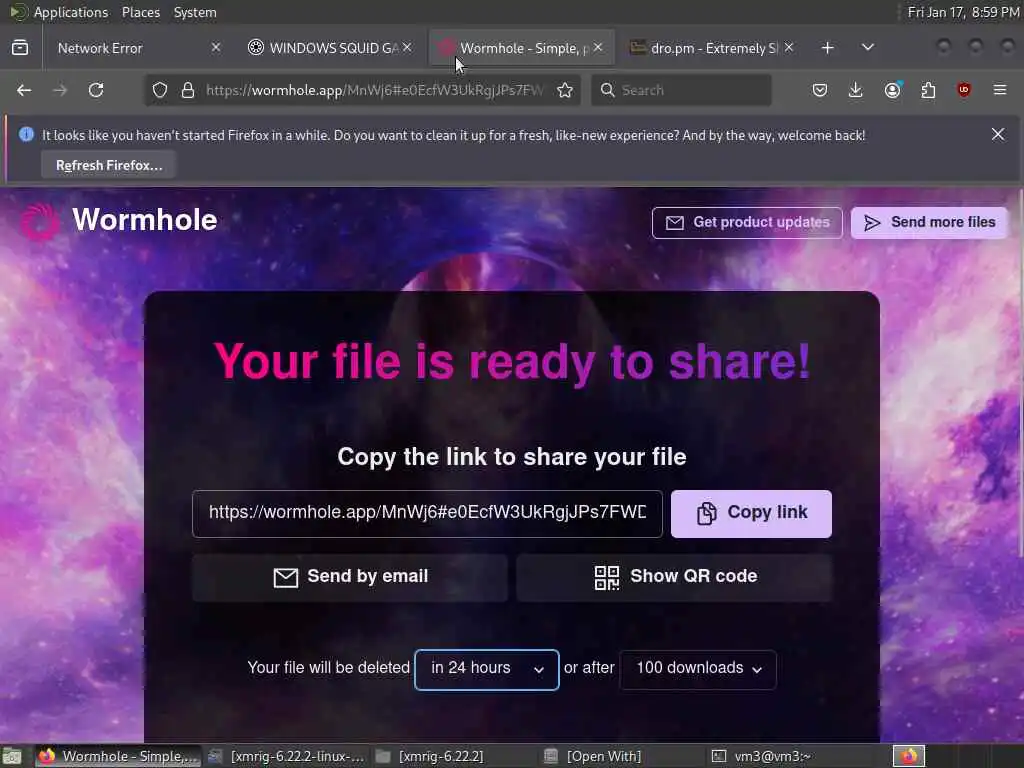This screenshot has height=768, width=1024.
Task: Open the Places menu
Action: (140, 12)
